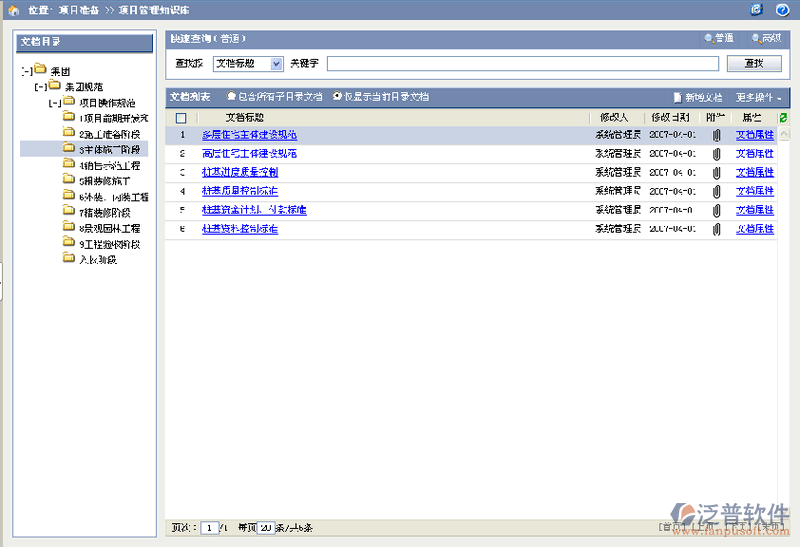
Task: Click the home icon in the top bar
Action: click(x=14, y=10)
